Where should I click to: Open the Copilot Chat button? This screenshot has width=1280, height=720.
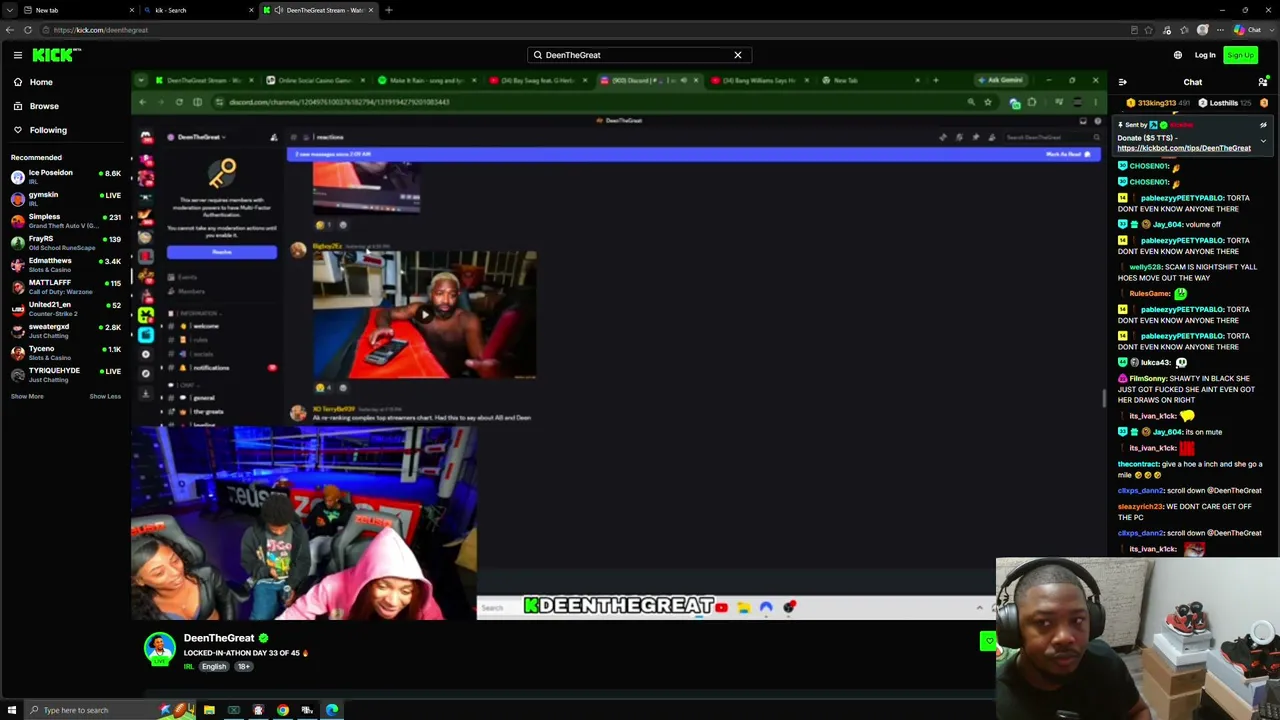pos(1248,30)
